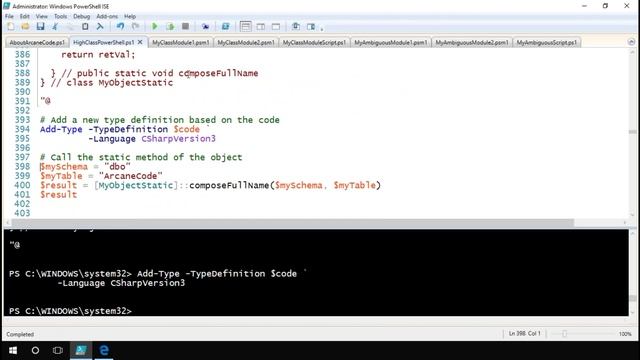Undo the last edit
Viewport: 640px width, 360px height.
point(120,27)
